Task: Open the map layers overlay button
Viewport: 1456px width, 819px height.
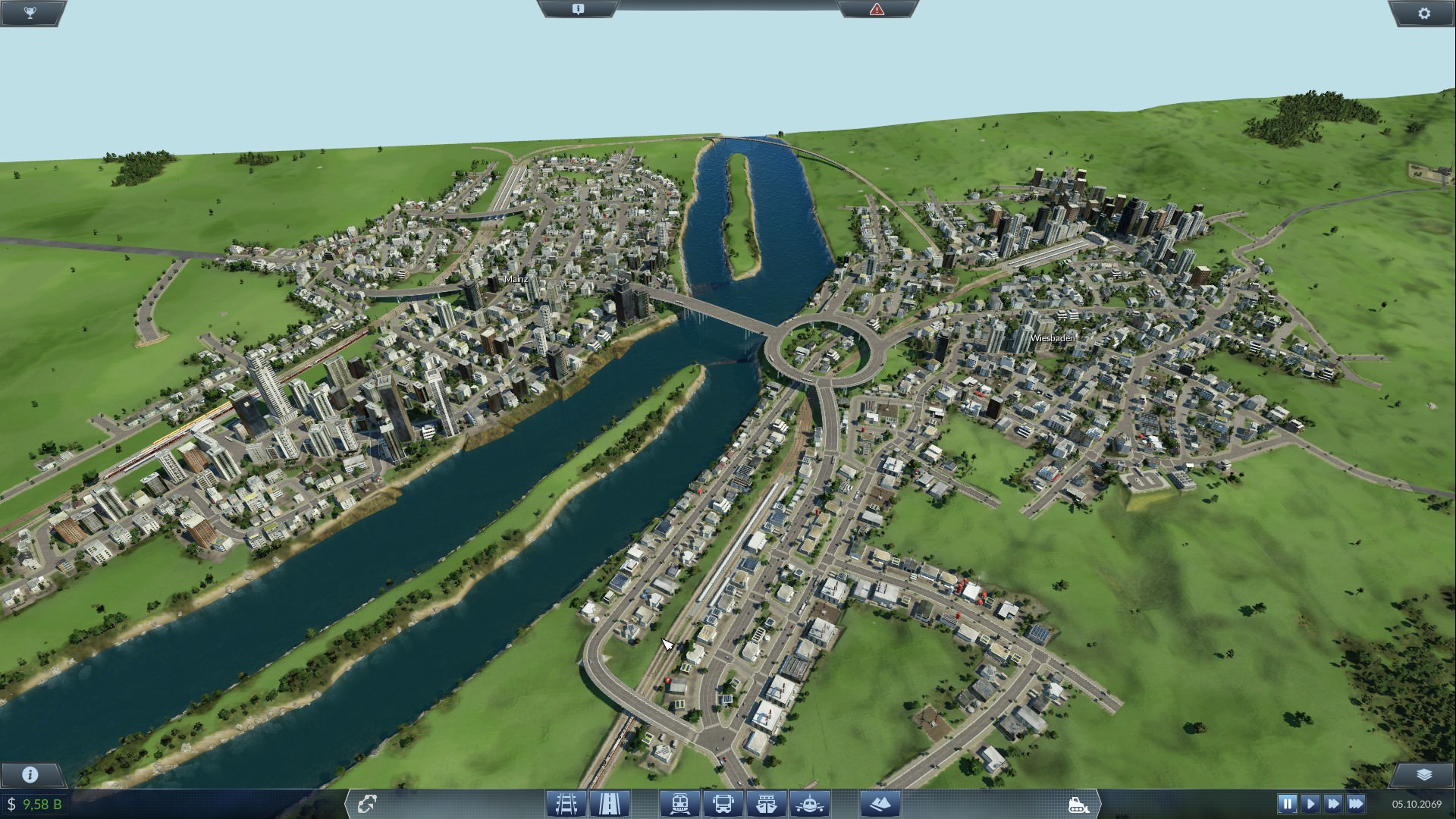Action: click(1423, 774)
